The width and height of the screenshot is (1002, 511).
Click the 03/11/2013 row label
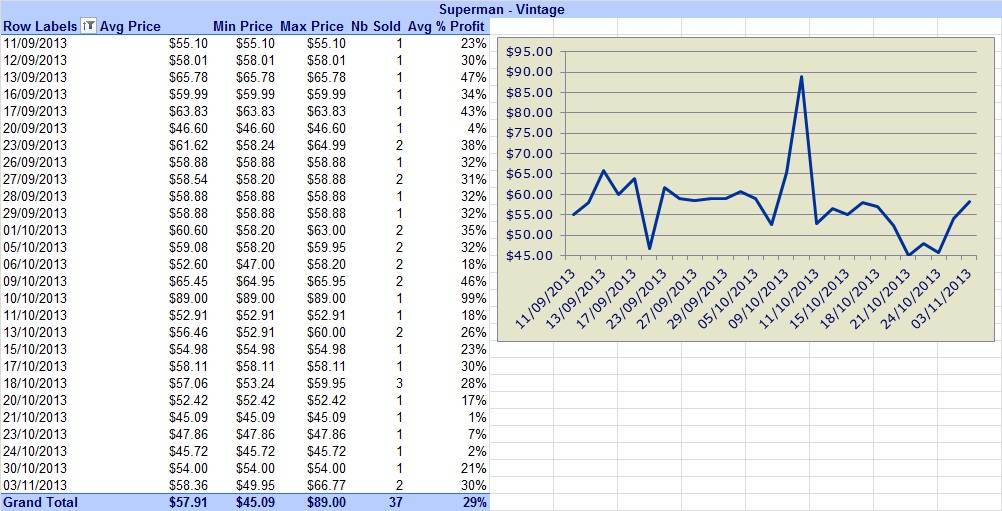click(35, 485)
